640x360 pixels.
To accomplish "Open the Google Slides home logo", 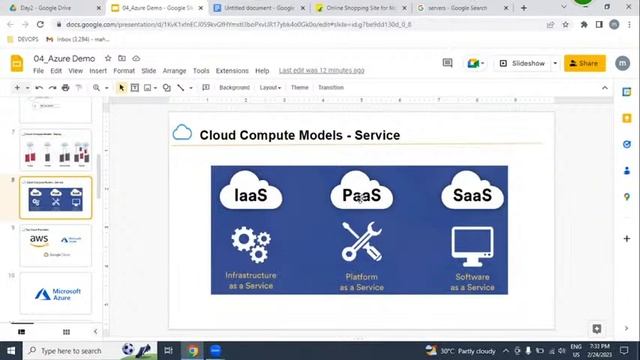I will pyautogui.click(x=17, y=63).
